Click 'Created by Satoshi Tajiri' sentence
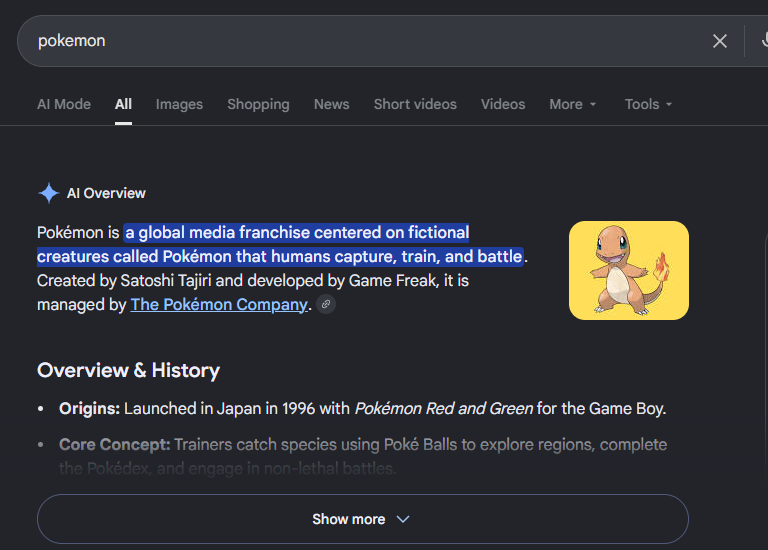Viewport: 768px width, 550px height. (x=253, y=292)
